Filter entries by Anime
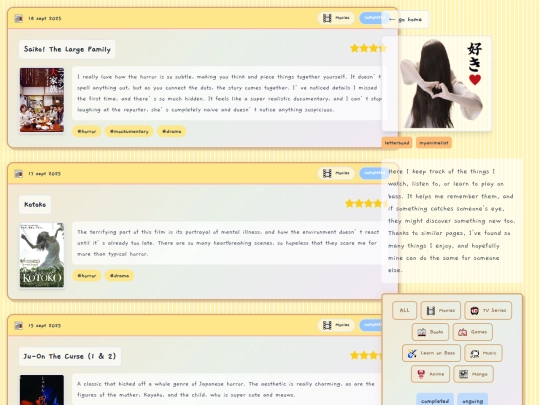This screenshot has width=540, height=405. point(430,374)
